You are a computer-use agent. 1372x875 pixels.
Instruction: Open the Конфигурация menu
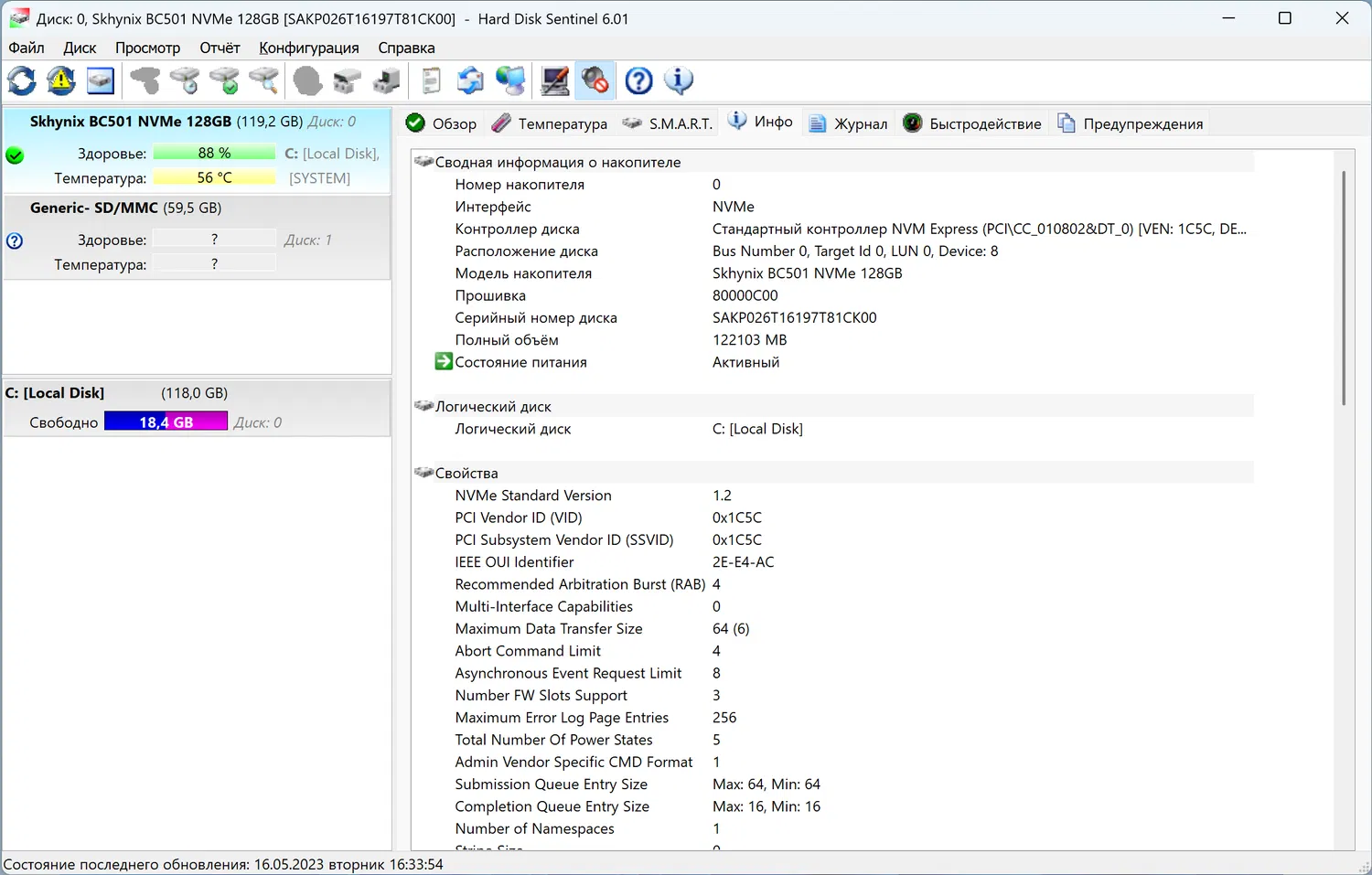coord(309,48)
